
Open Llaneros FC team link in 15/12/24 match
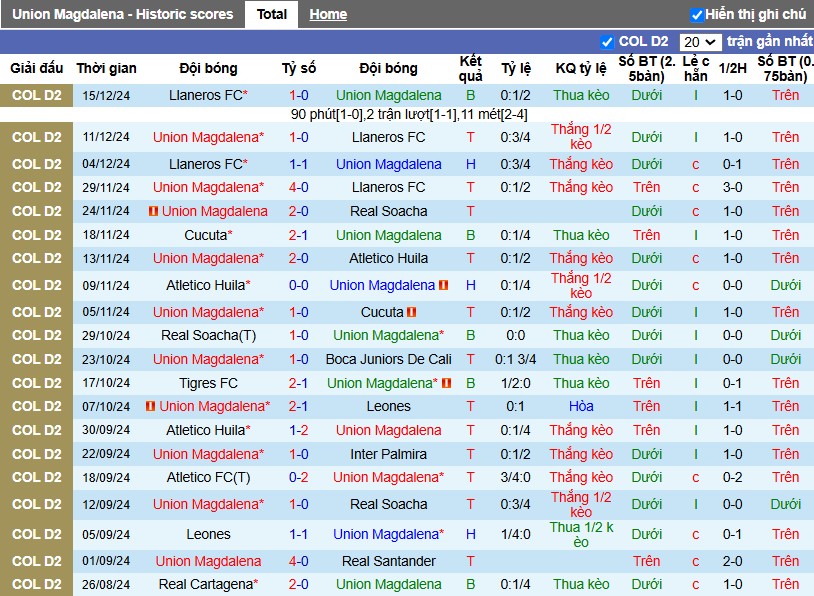[208, 96]
